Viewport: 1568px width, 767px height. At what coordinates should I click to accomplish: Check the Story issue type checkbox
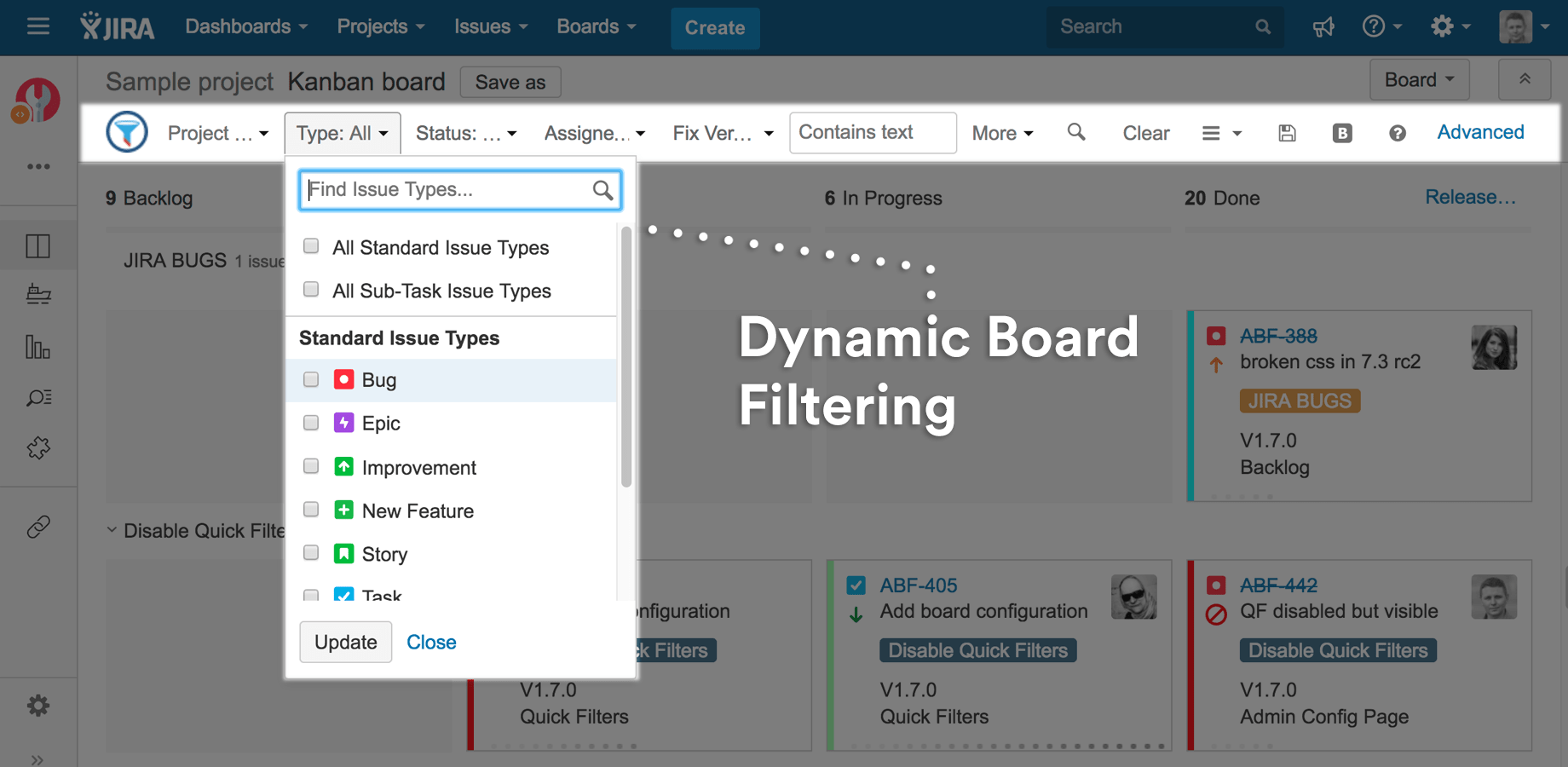pyautogui.click(x=311, y=552)
